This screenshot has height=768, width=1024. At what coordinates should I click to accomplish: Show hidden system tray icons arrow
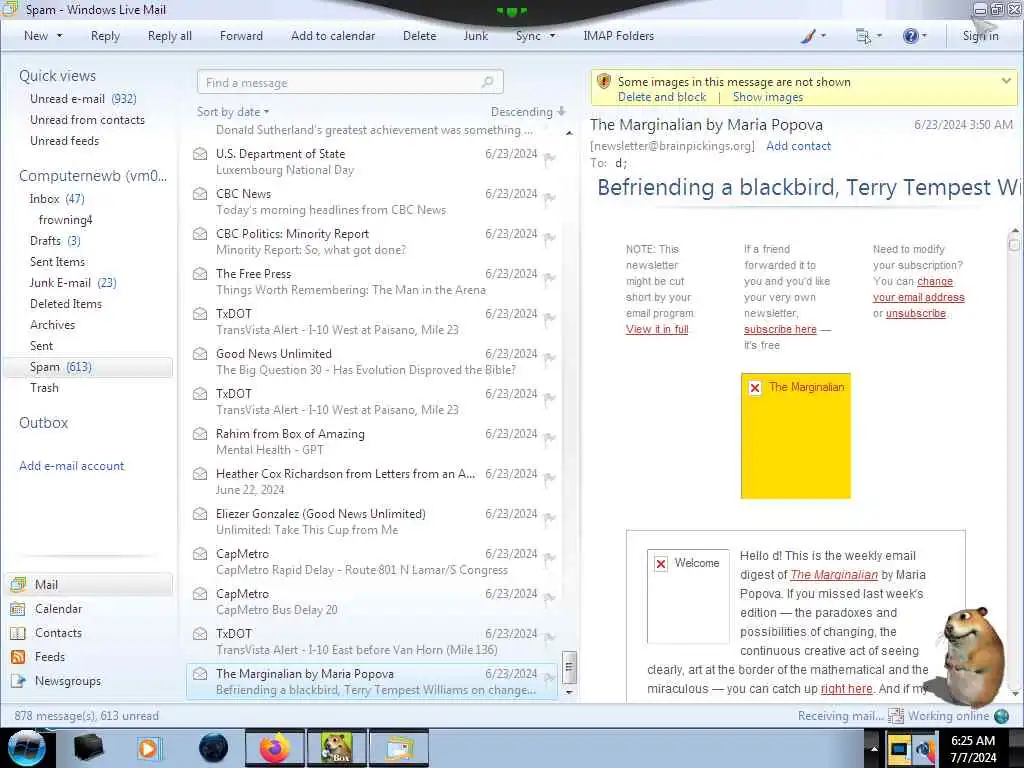pos(874,748)
